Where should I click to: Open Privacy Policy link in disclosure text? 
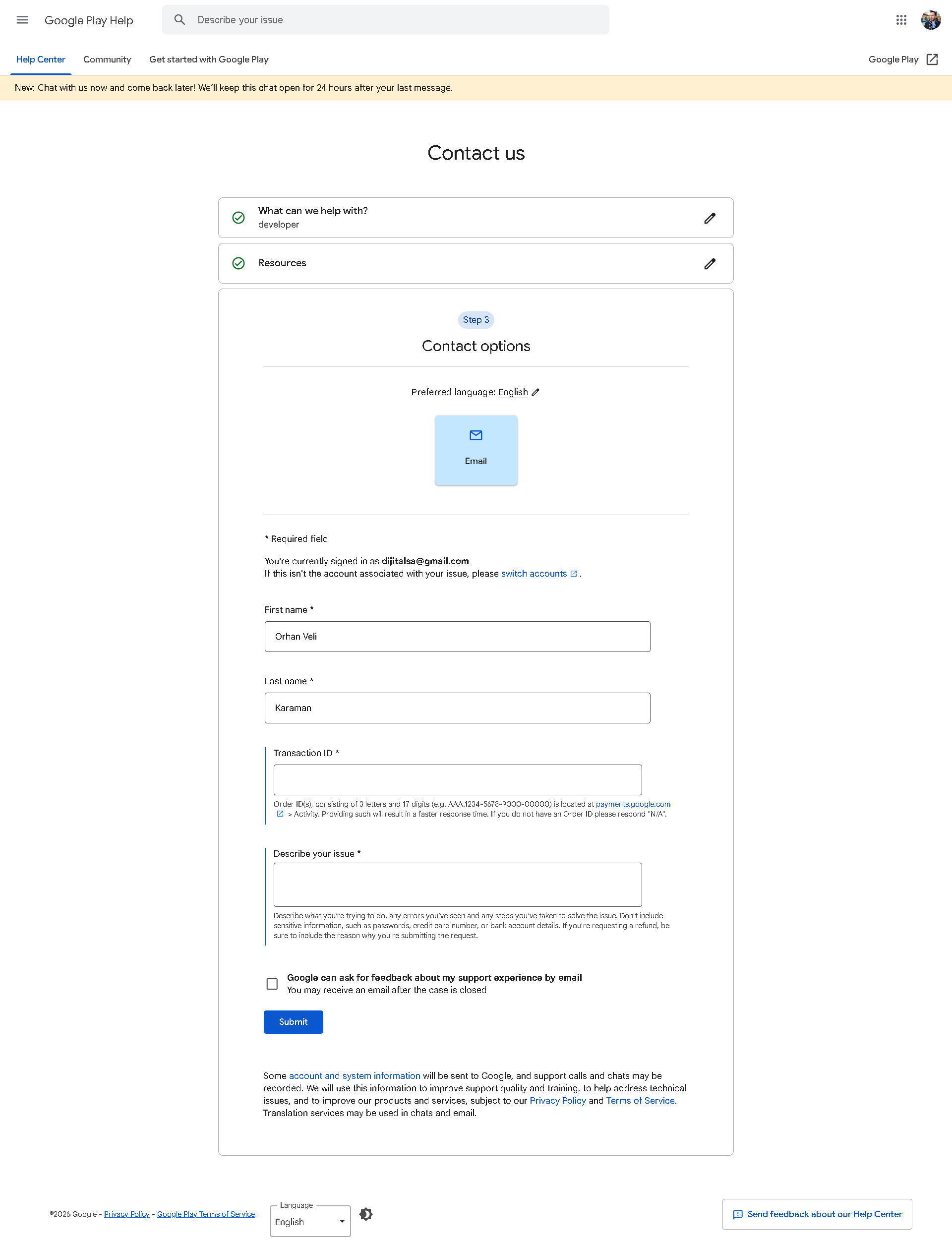558,1100
